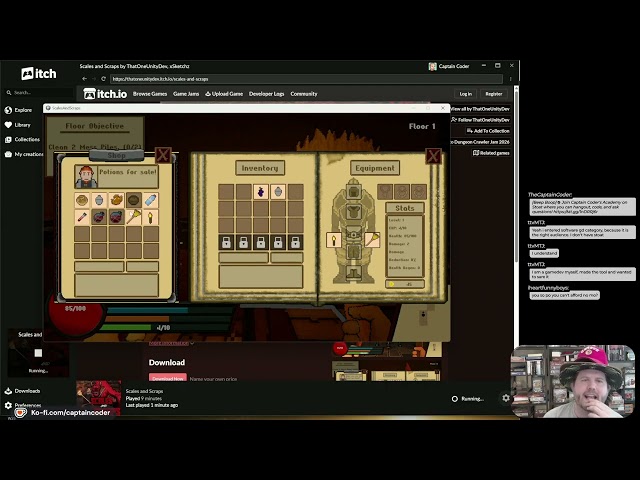
Task: Open My creations in the itch sidebar
Action: (x=24, y=154)
